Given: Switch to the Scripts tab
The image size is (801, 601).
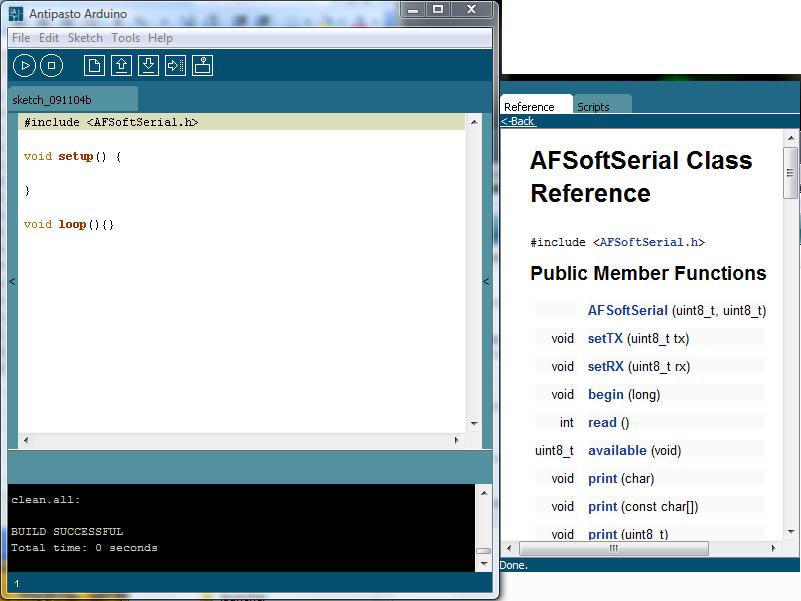Looking at the screenshot, I should [x=602, y=104].
